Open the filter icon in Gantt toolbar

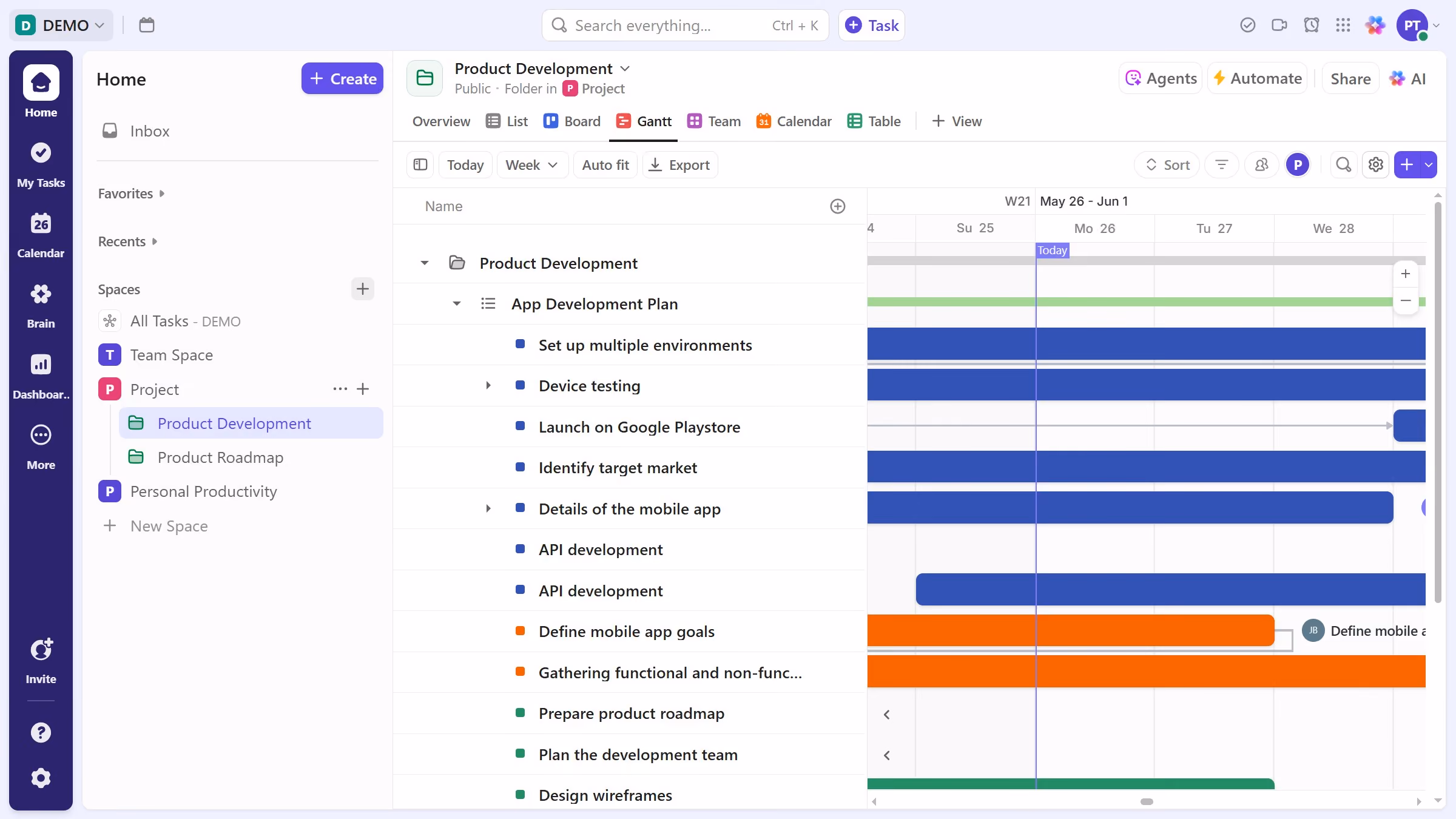tap(1222, 164)
